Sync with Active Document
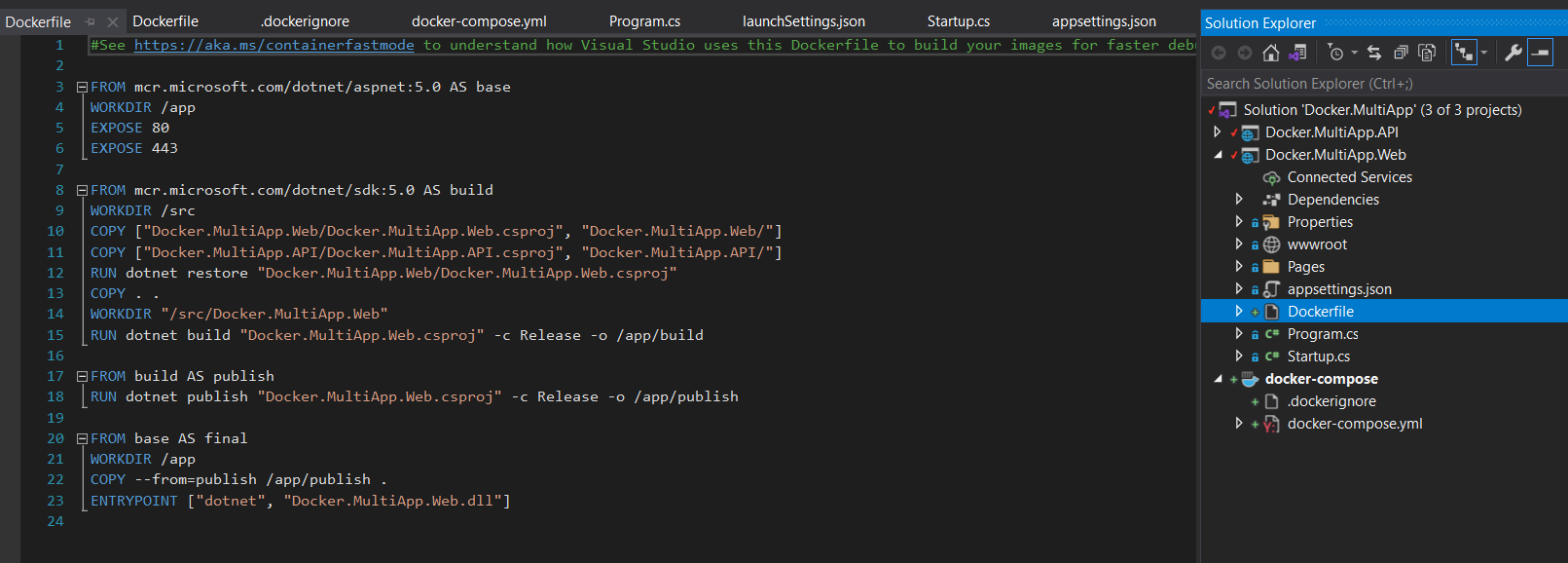 pyautogui.click(x=1374, y=53)
